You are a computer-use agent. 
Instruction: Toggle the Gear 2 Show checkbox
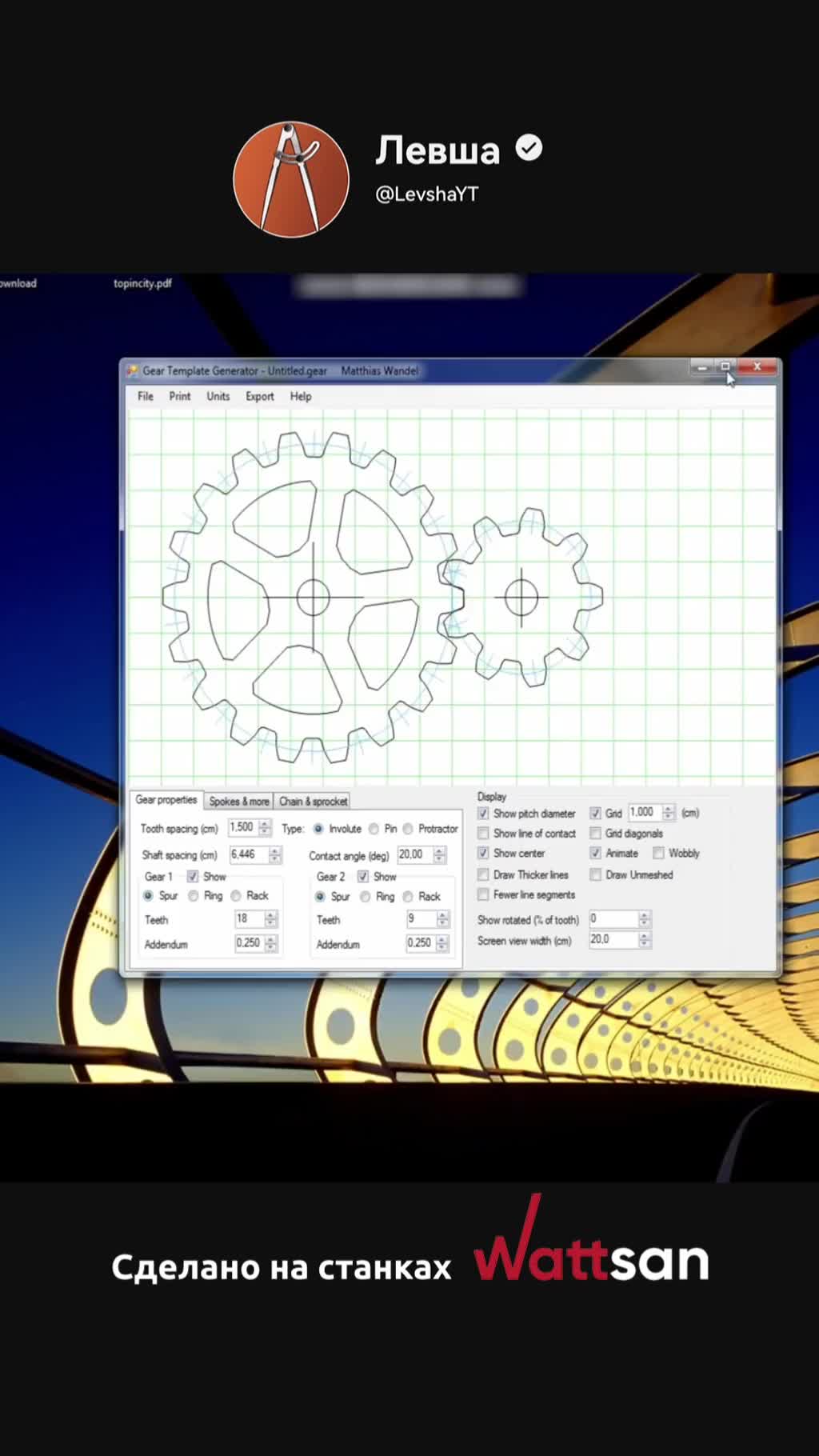tap(363, 876)
